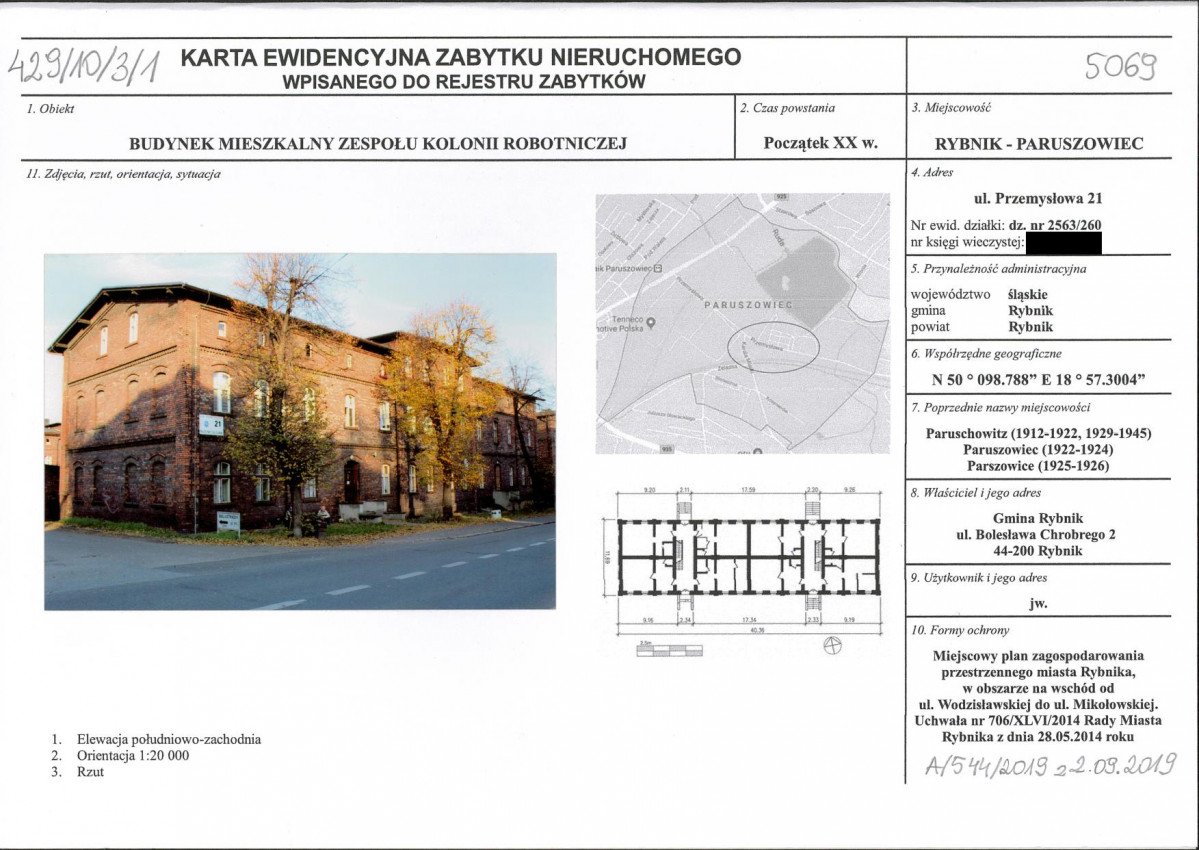Click the Gmina Rybnik owner entry

tap(1038, 518)
